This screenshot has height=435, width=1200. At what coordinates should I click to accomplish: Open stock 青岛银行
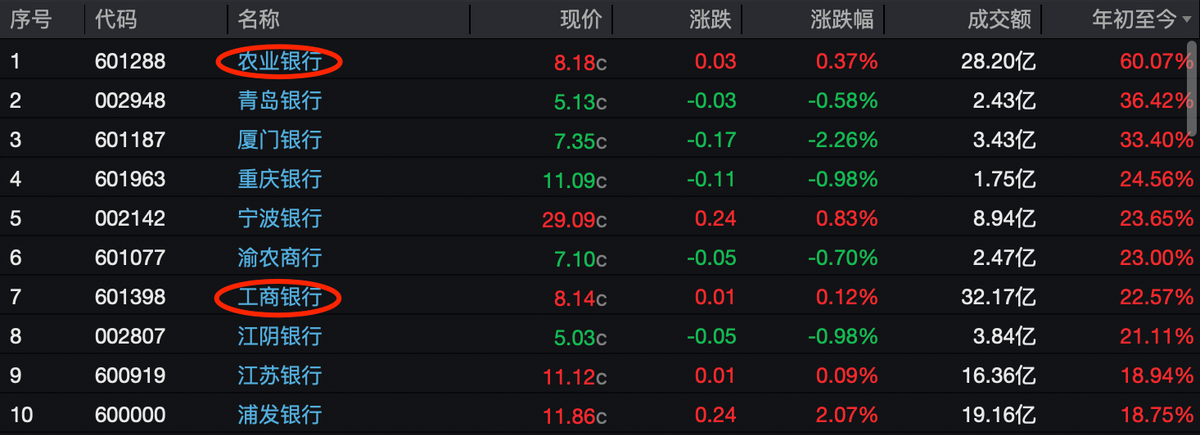[279, 101]
